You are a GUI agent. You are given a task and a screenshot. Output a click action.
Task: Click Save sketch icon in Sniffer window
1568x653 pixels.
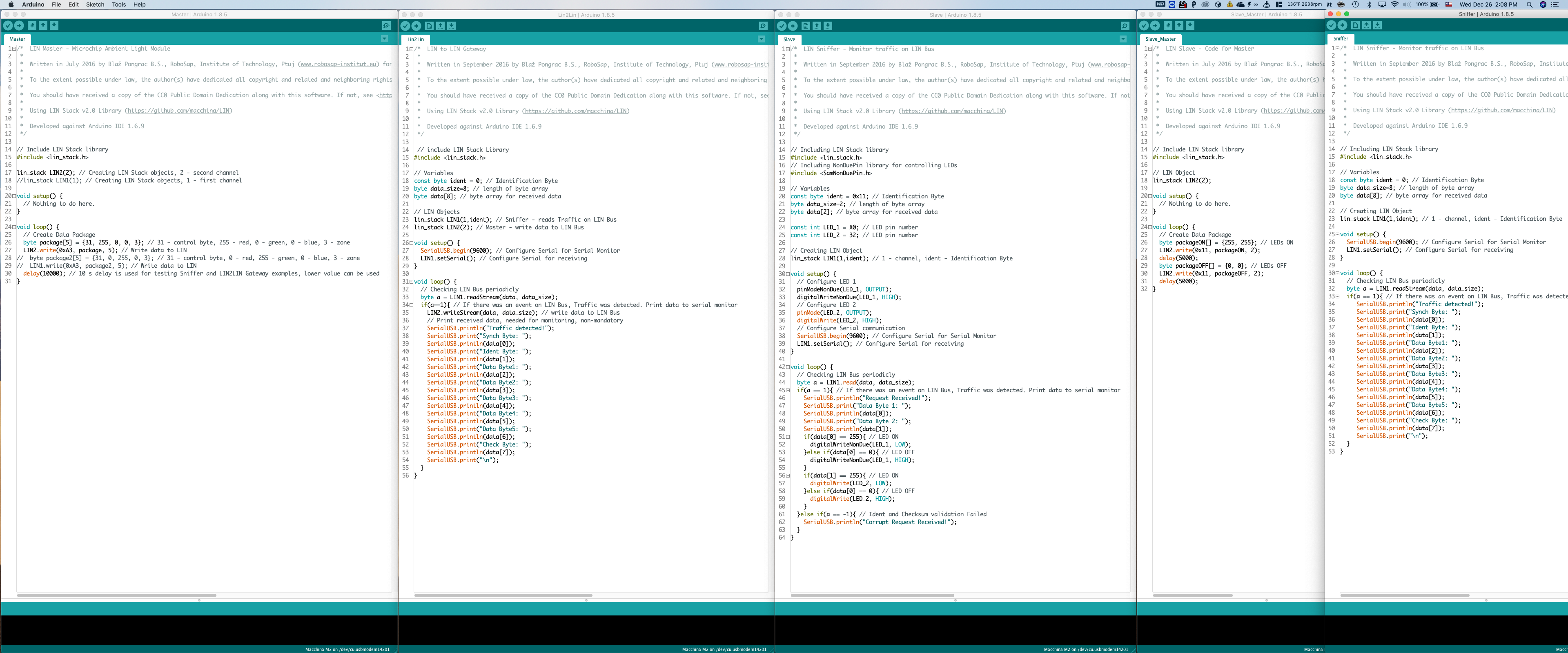point(1377,25)
